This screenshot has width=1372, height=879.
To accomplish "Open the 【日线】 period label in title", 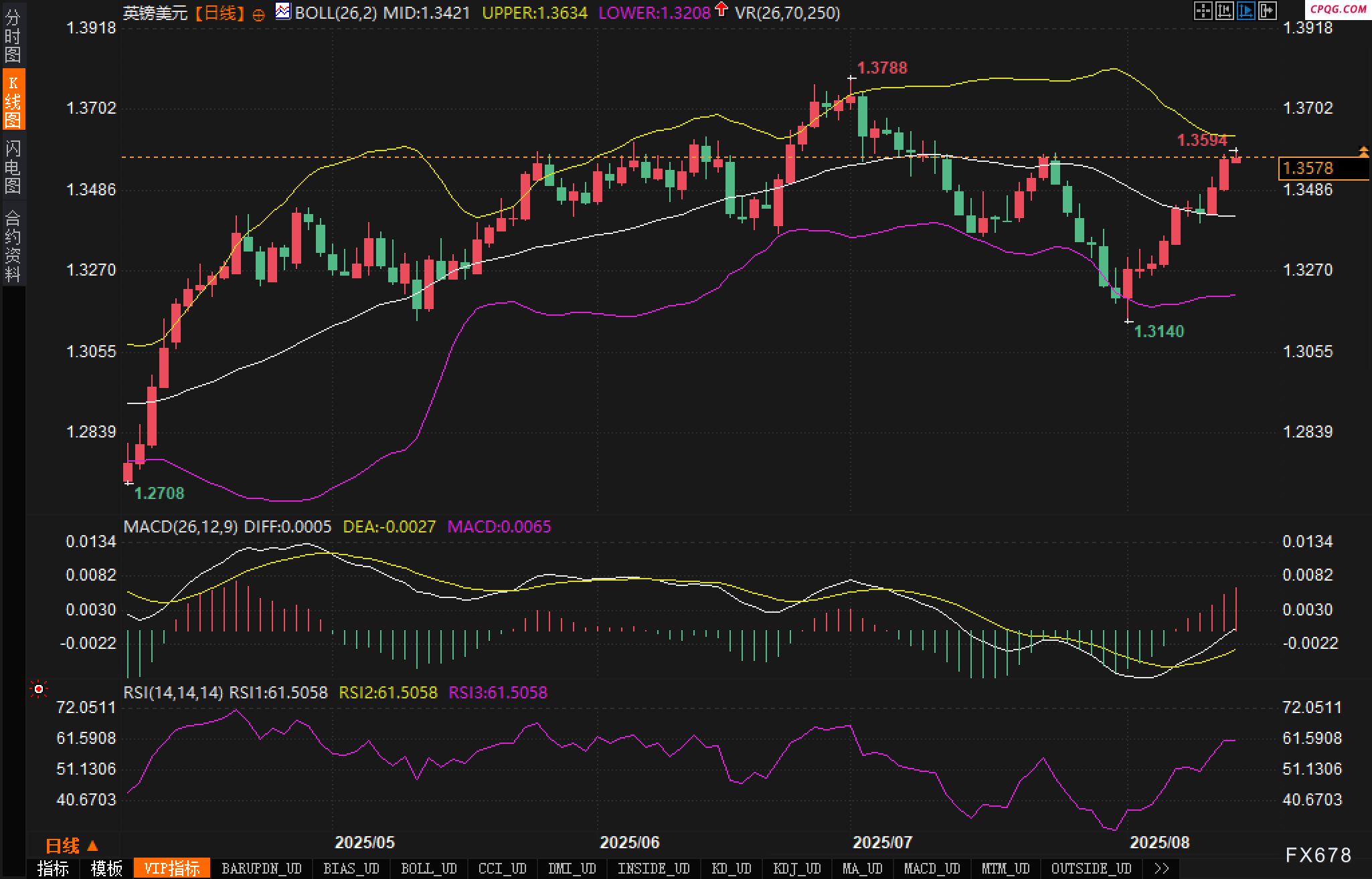I will click(220, 13).
